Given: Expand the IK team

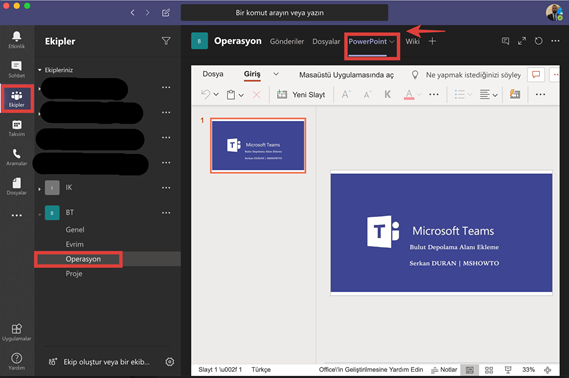Looking at the screenshot, I should (40, 189).
